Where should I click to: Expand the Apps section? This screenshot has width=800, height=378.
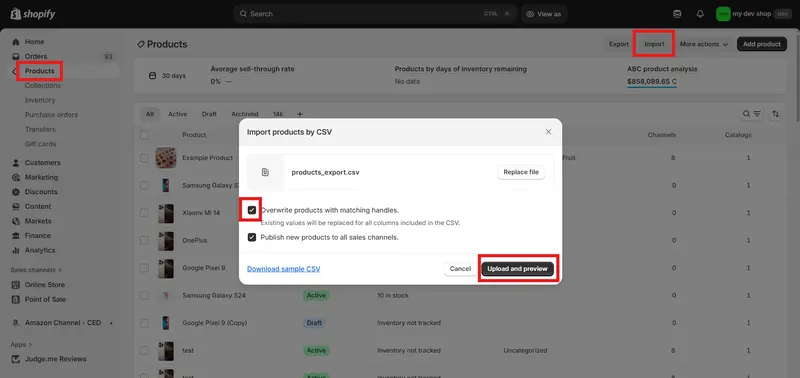21,345
